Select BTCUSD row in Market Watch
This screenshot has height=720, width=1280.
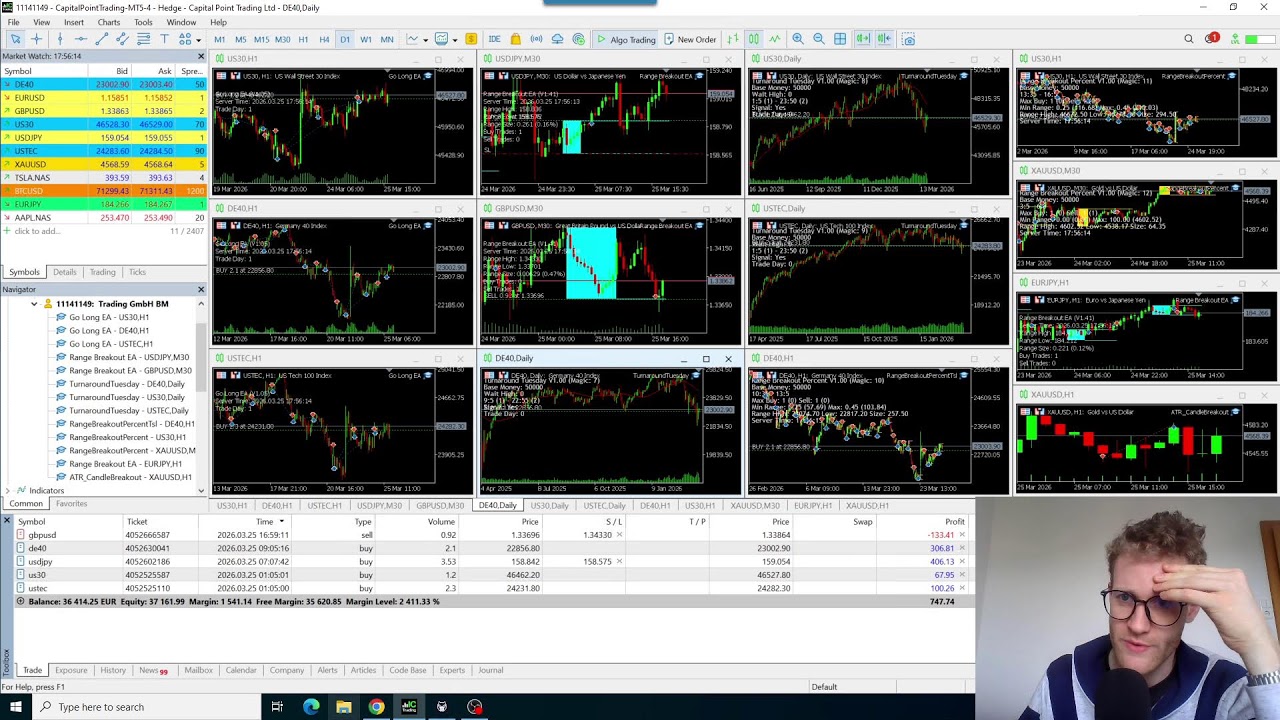[104, 191]
